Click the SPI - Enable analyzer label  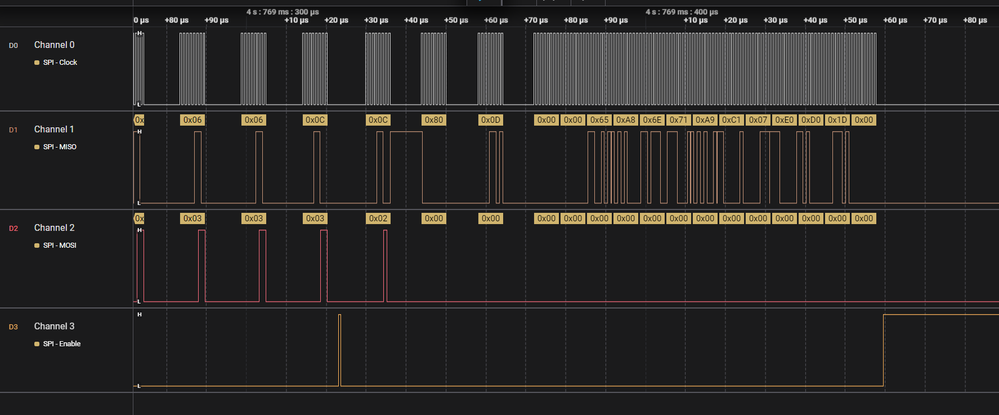(62, 344)
